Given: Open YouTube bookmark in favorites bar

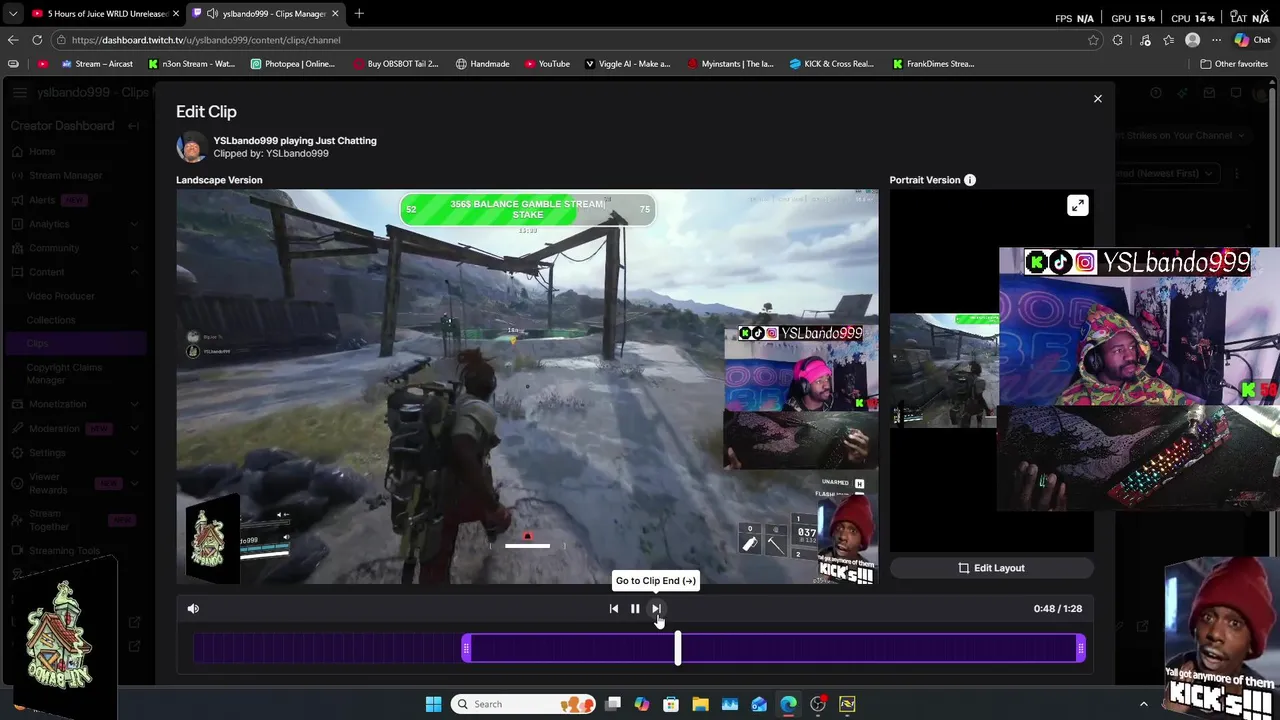Looking at the screenshot, I should coord(547,64).
